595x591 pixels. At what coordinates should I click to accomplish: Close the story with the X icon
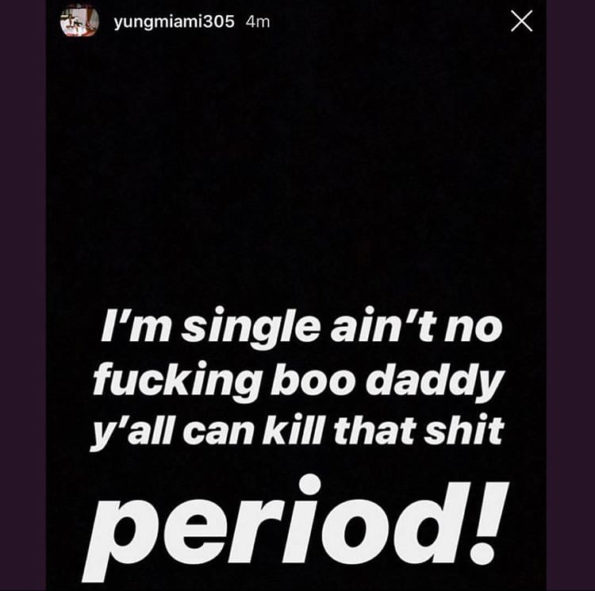coord(521,21)
